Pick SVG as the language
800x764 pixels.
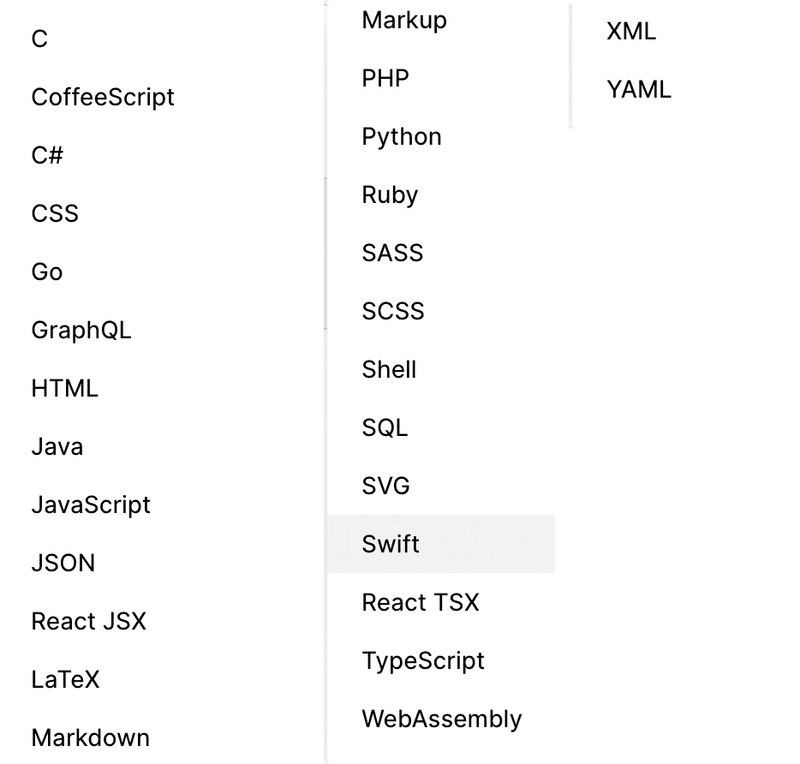pos(386,485)
